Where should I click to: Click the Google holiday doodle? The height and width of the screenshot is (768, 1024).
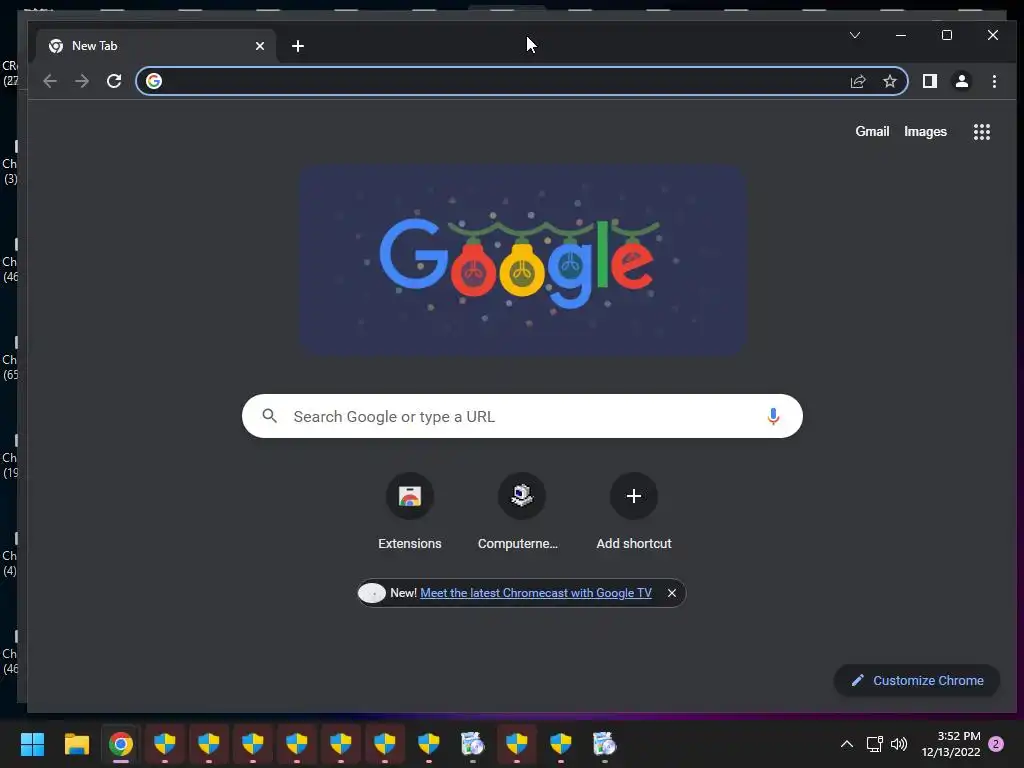[522, 260]
